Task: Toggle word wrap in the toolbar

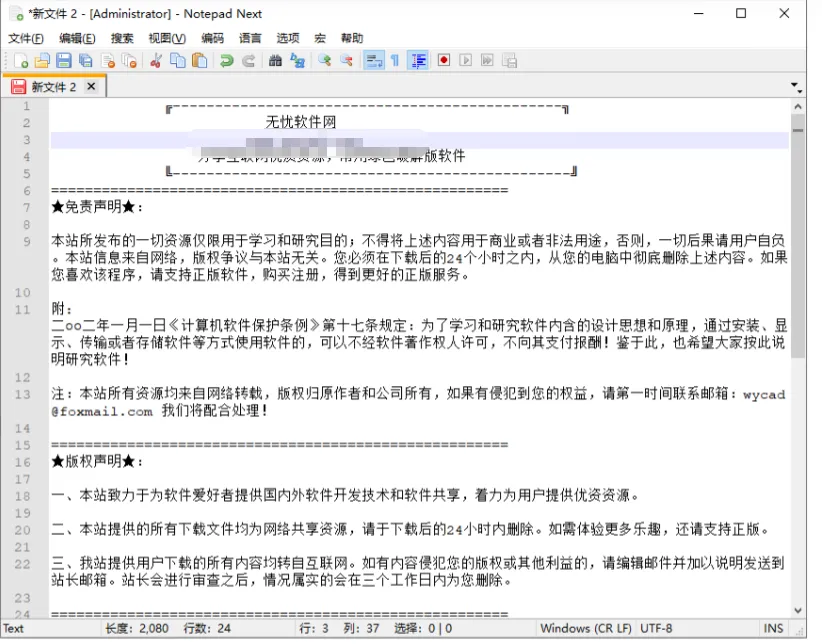Action: 374,61
